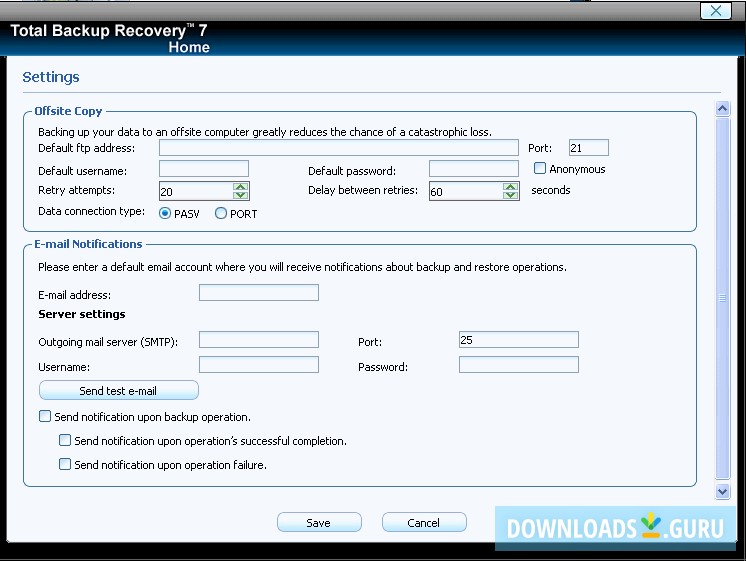Click the Delay between retries value field
This screenshot has width=746, height=561.
click(x=466, y=191)
